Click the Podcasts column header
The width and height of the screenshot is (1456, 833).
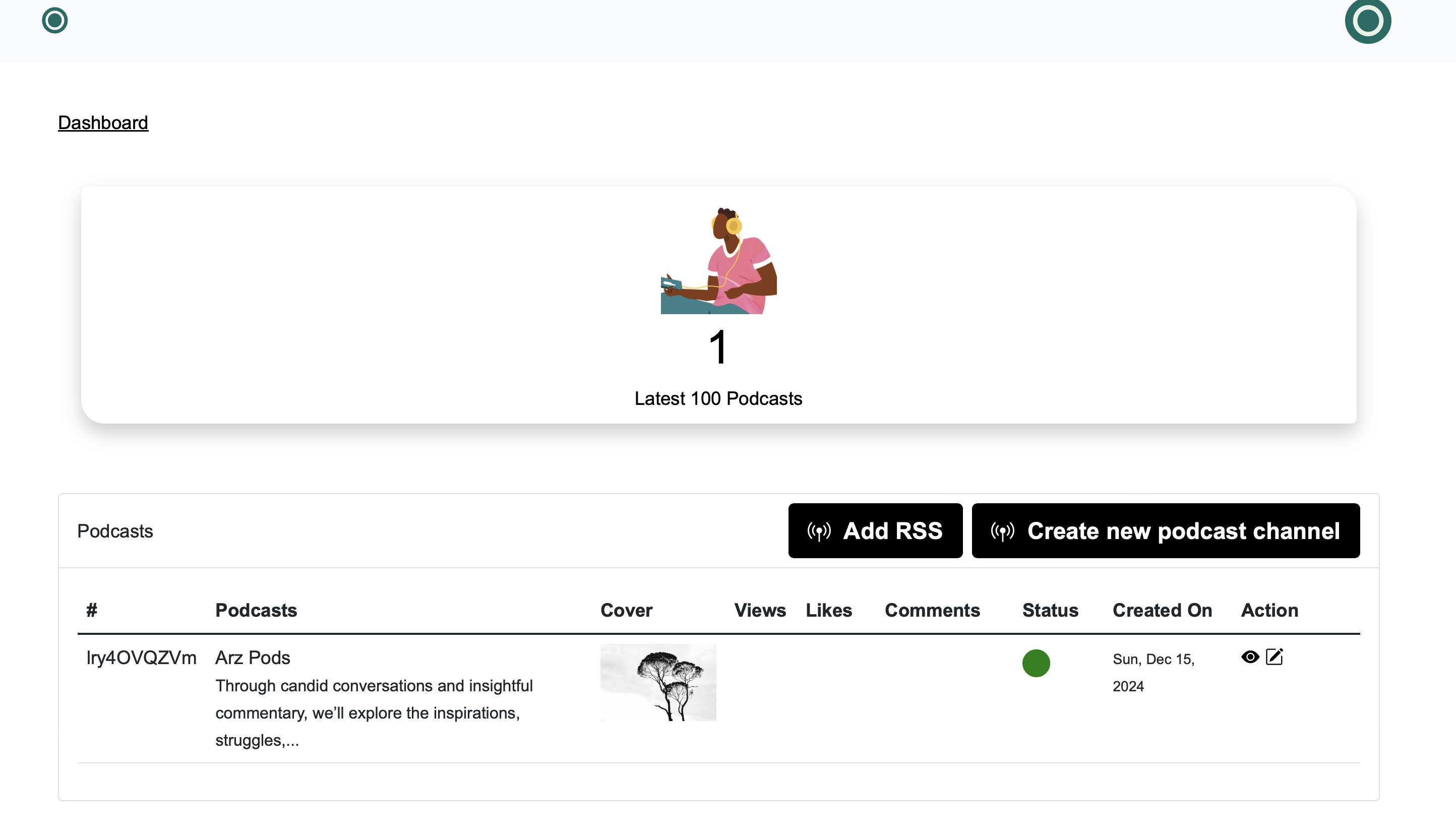(256, 610)
